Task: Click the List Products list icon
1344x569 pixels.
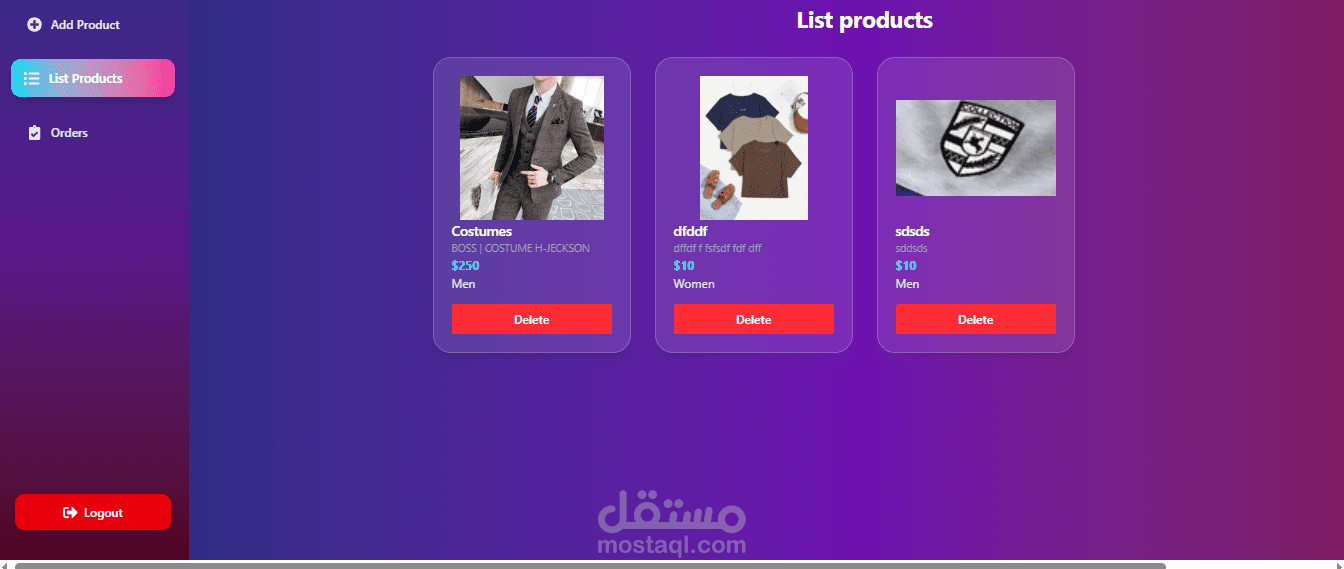Action: pyautogui.click(x=31, y=78)
